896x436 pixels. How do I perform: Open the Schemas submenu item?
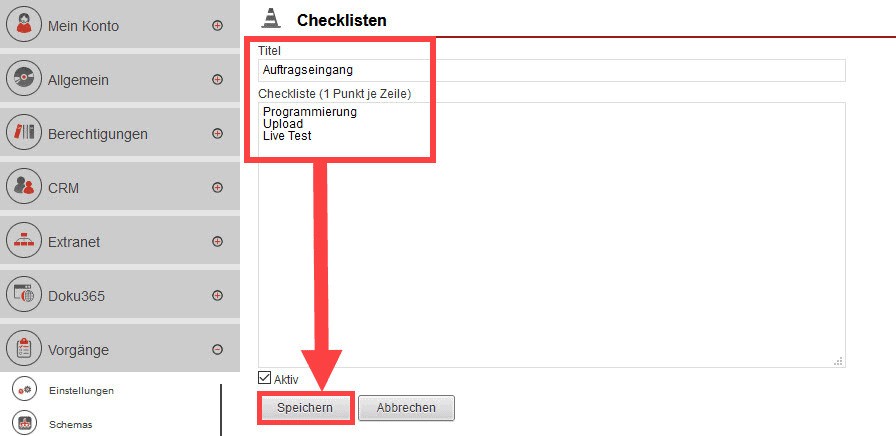(70, 424)
